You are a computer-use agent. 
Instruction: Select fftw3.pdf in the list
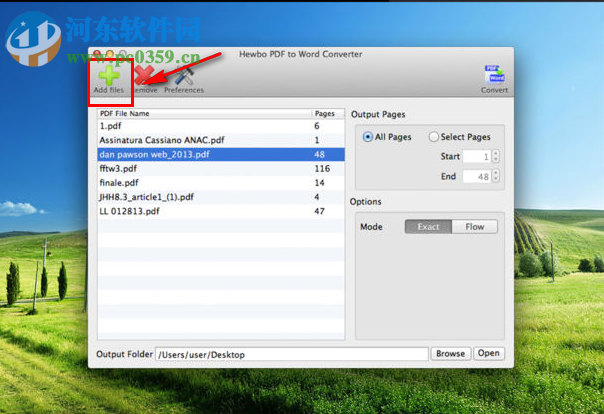point(221,169)
